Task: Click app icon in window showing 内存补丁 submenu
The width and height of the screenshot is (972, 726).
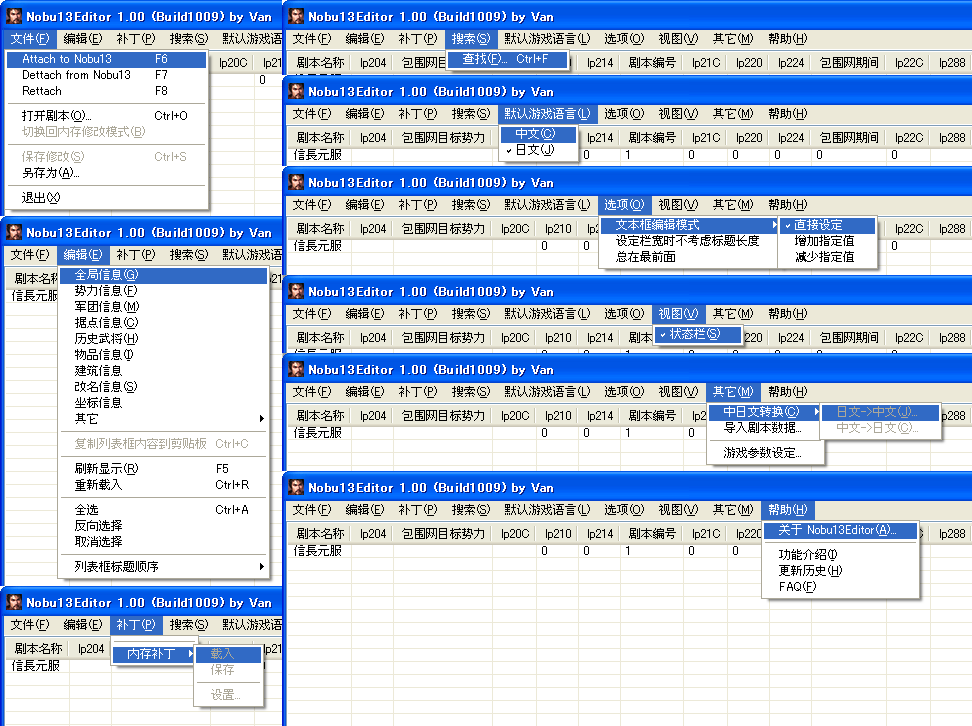Action: pos(14,603)
